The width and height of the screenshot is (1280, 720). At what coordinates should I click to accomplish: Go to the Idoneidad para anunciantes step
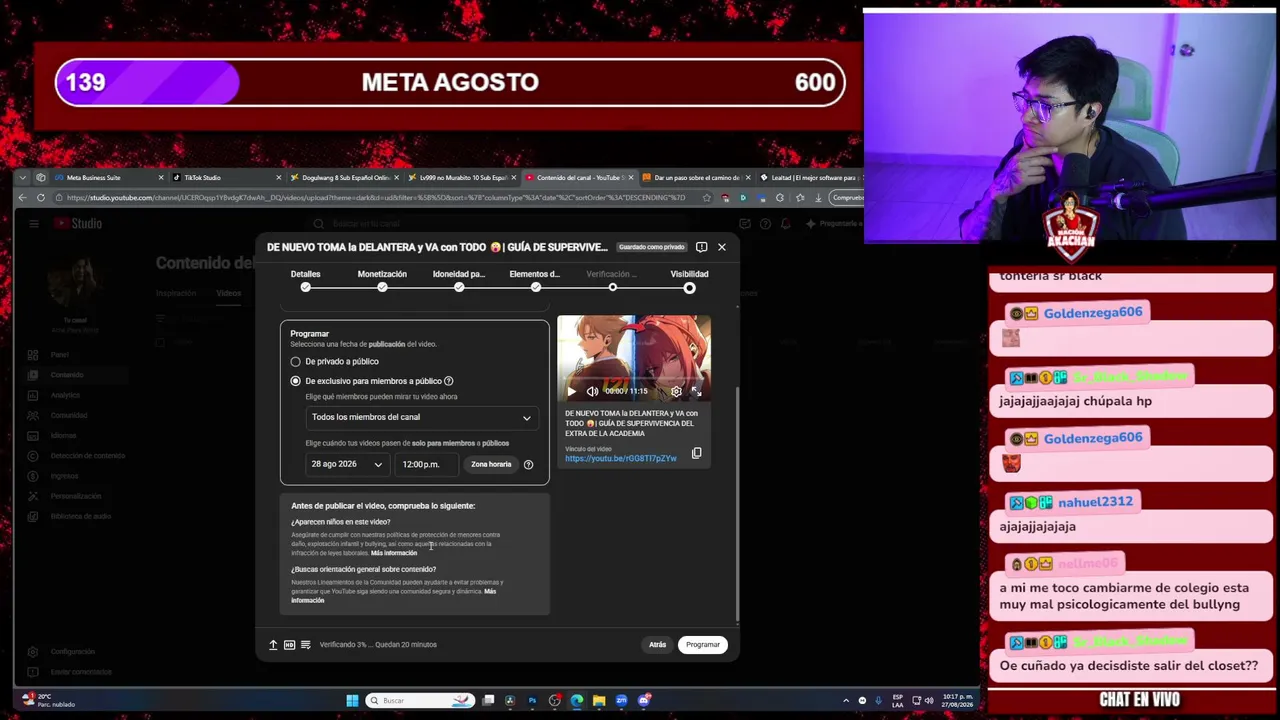coord(459,280)
